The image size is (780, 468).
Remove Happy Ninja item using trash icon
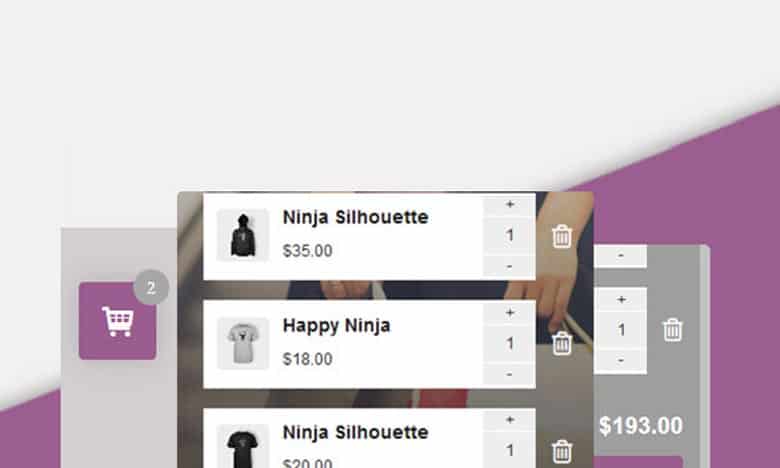click(562, 343)
